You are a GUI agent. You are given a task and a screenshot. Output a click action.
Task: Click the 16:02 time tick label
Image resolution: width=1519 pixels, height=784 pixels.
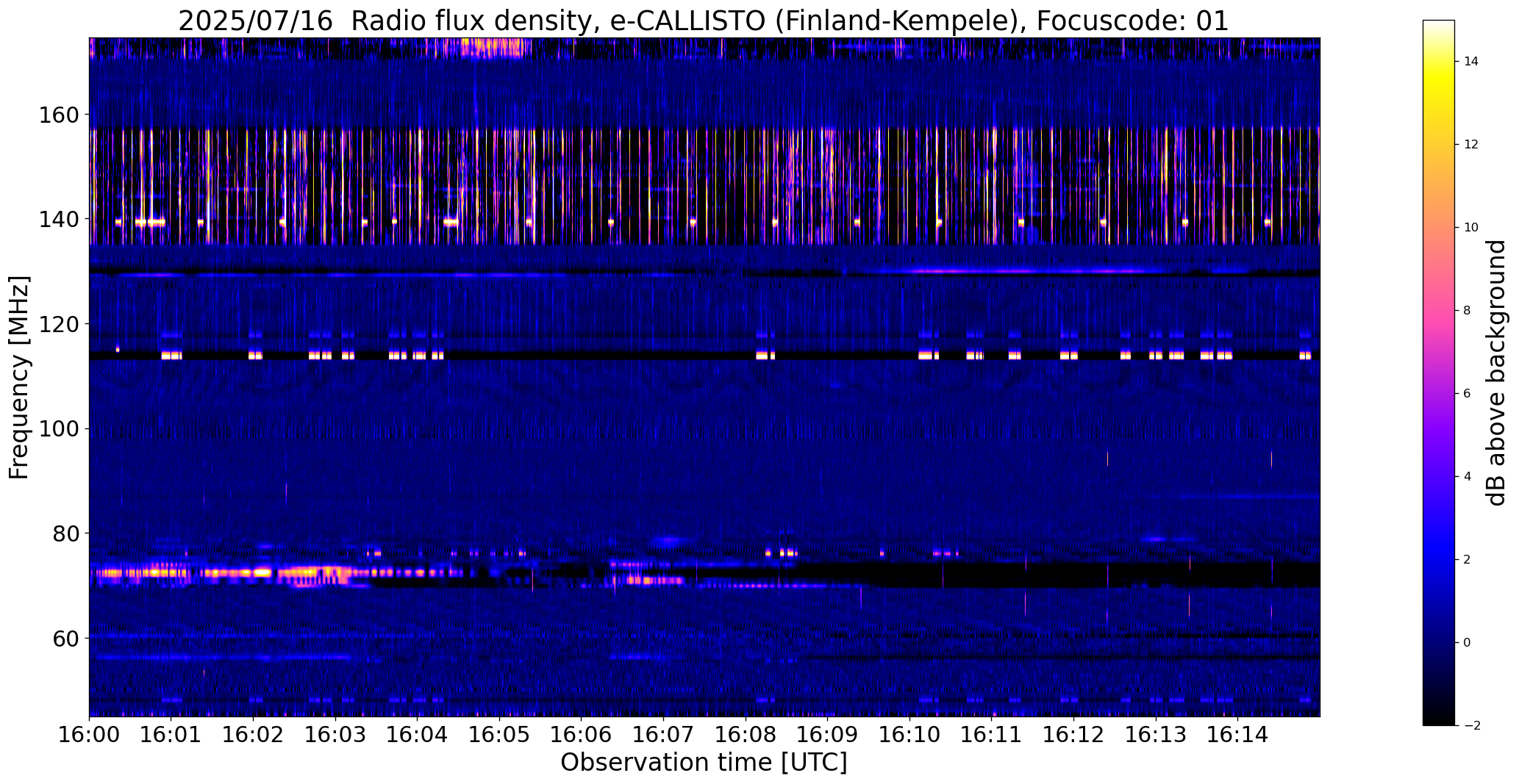(253, 735)
